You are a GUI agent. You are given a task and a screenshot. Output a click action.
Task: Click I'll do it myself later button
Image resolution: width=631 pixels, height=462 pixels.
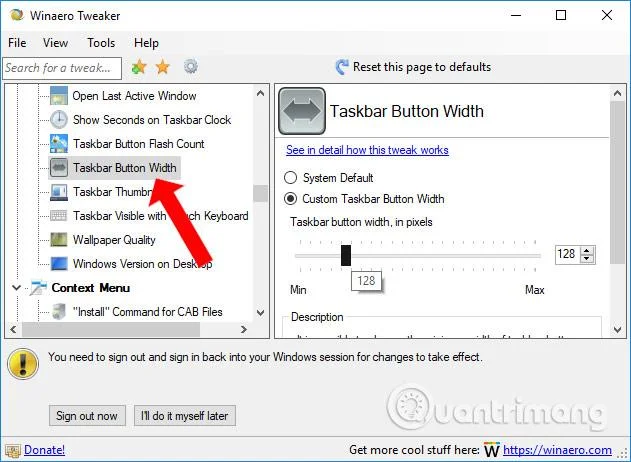click(185, 415)
